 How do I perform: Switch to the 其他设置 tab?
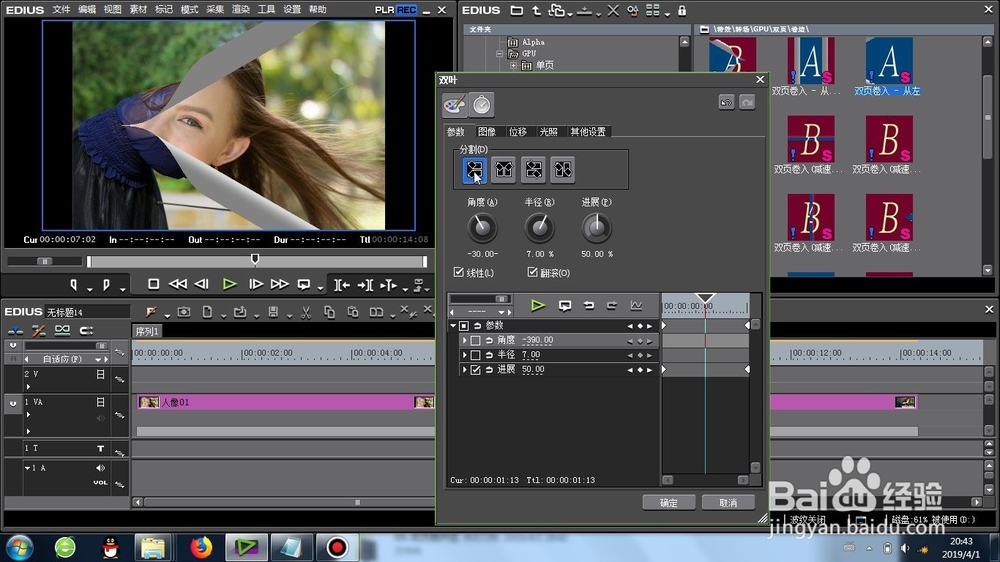tap(588, 131)
